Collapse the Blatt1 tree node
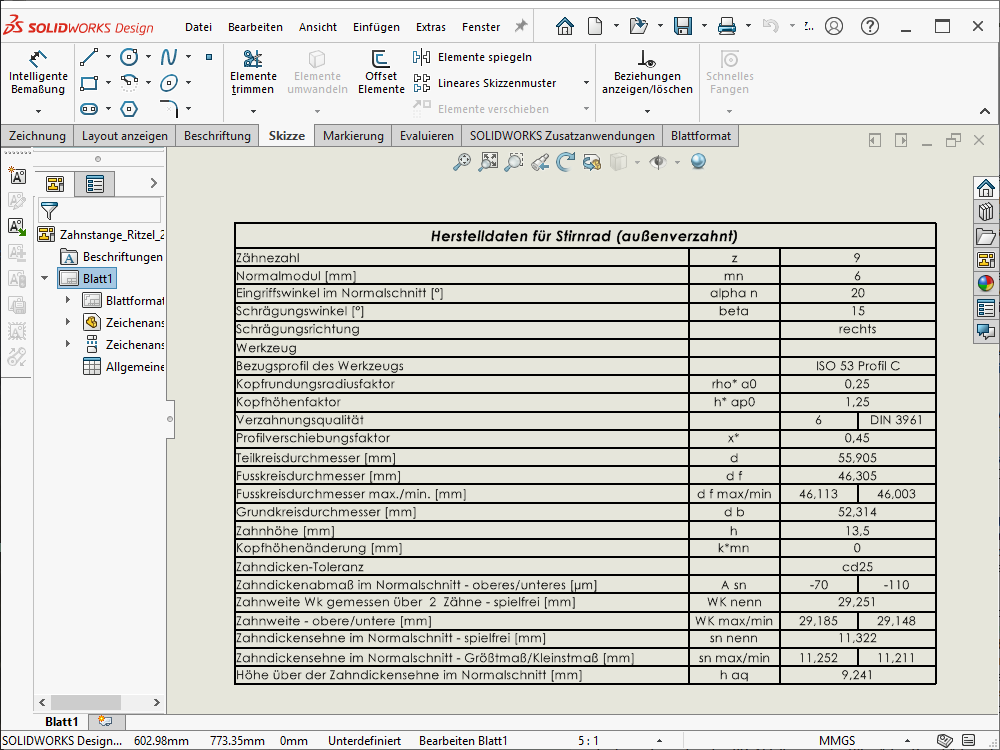Viewport: 1000px width, 750px height. click(44, 278)
